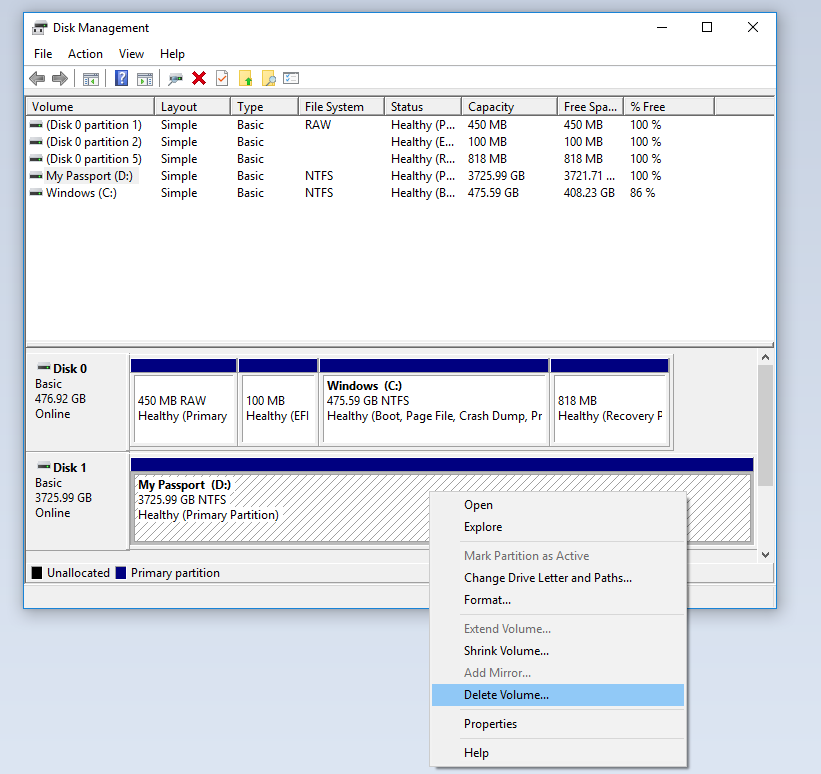Image resolution: width=821 pixels, height=774 pixels.
Task: Select the "(Disk 0 partition 1)" volume row
Action: click(x=94, y=125)
